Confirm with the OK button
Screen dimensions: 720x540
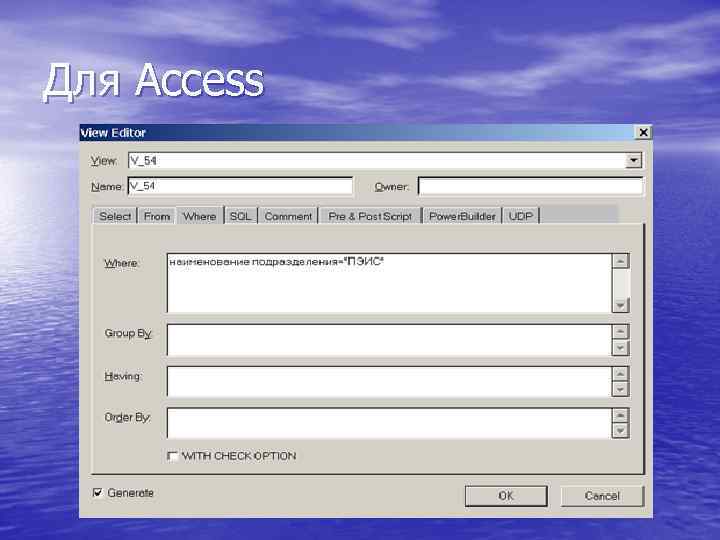click(x=506, y=496)
